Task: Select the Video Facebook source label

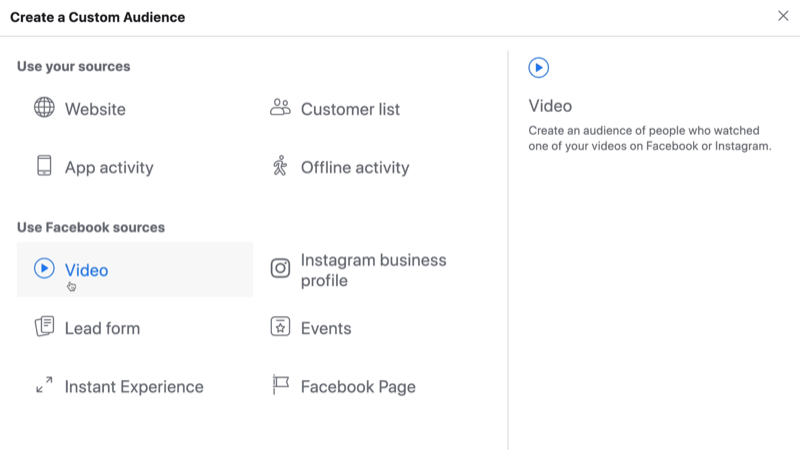Action: click(x=86, y=270)
